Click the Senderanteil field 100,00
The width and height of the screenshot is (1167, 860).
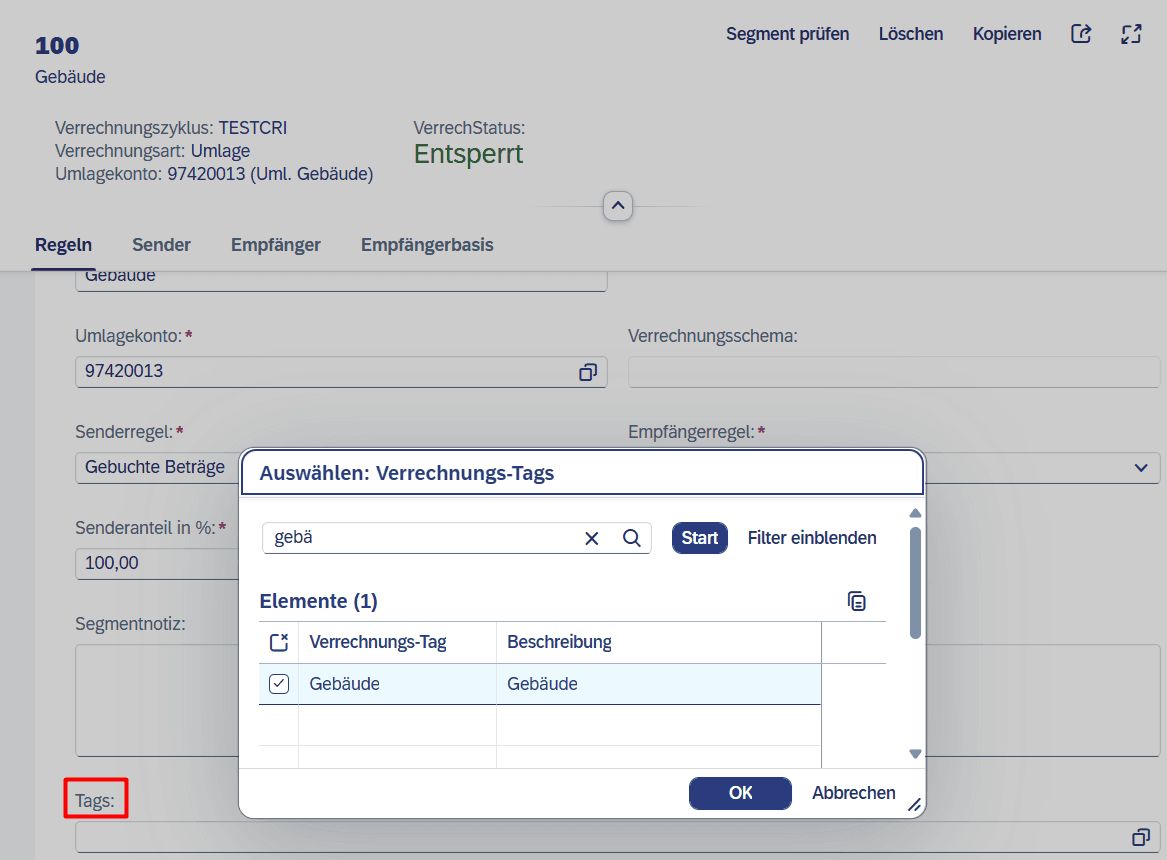coord(157,563)
